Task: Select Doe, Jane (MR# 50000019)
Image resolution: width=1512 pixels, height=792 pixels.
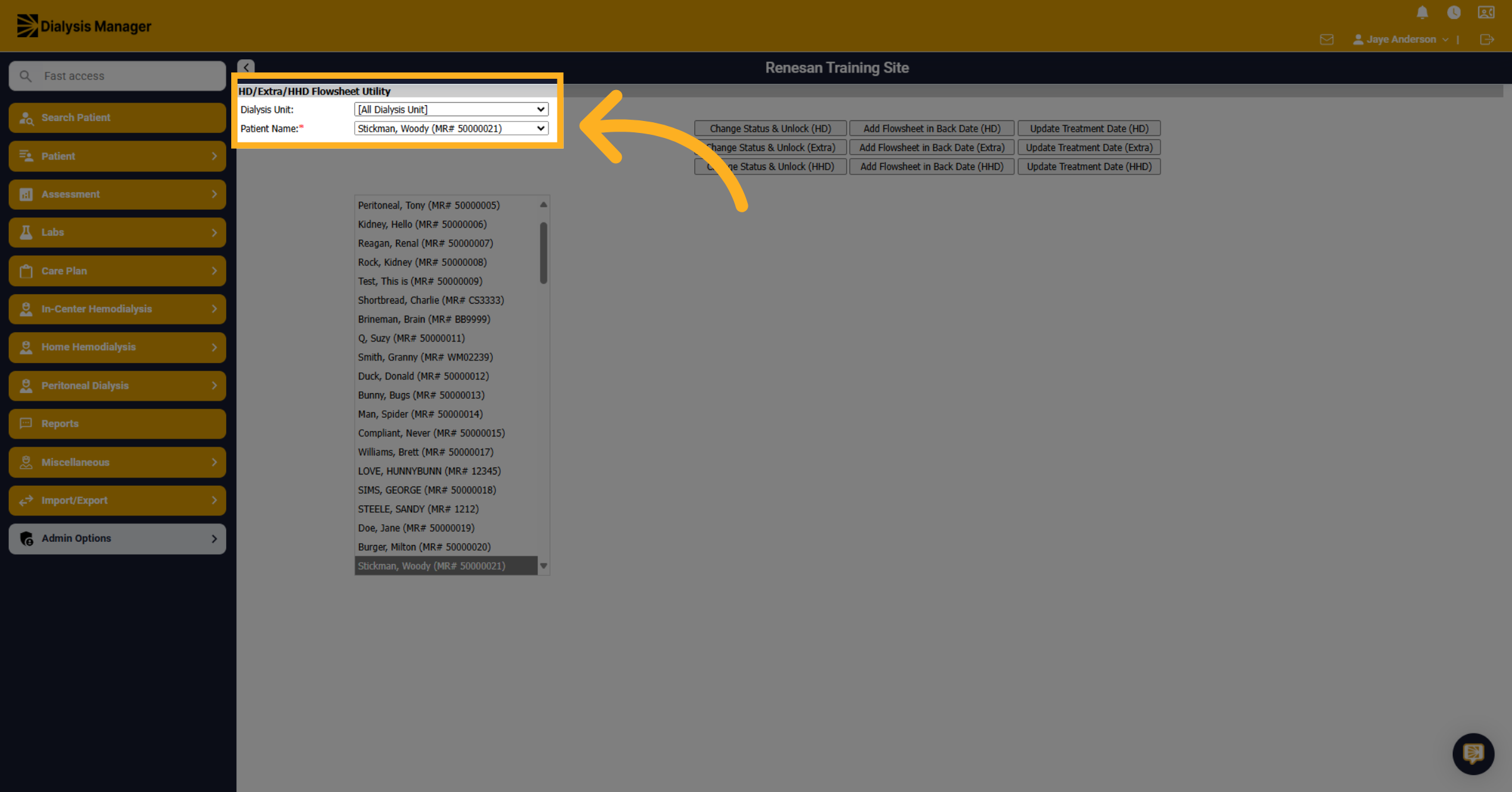Action: coord(446,528)
